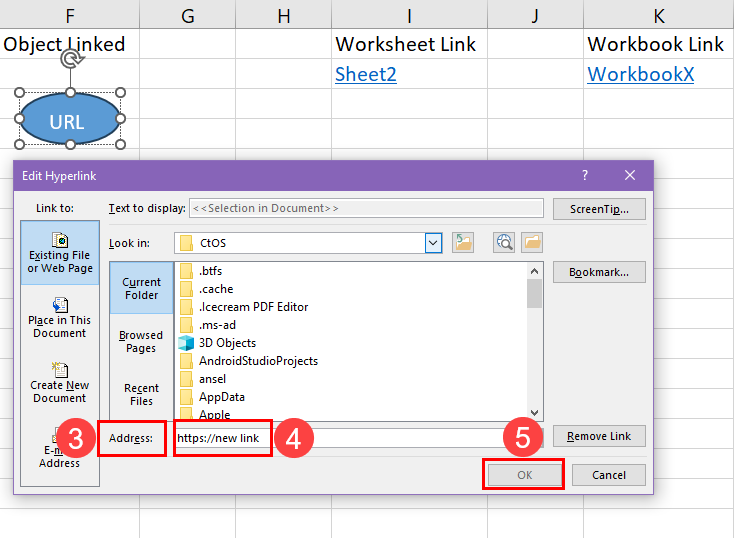Image resolution: width=734 pixels, height=538 pixels.
Task: Select the AndroidStudioProjects folder
Action: [249, 361]
